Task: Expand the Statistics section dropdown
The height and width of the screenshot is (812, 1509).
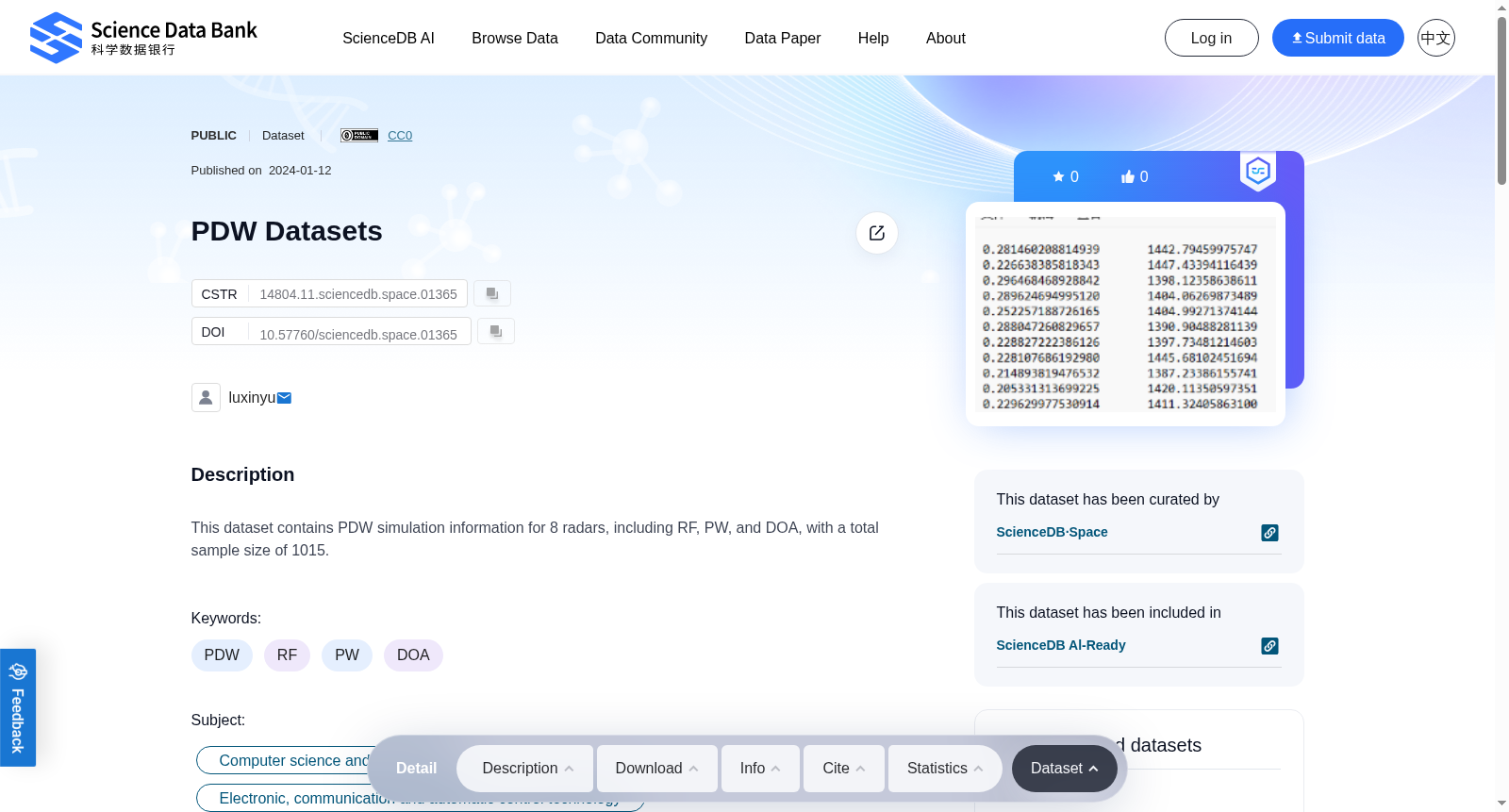Action: (x=944, y=769)
